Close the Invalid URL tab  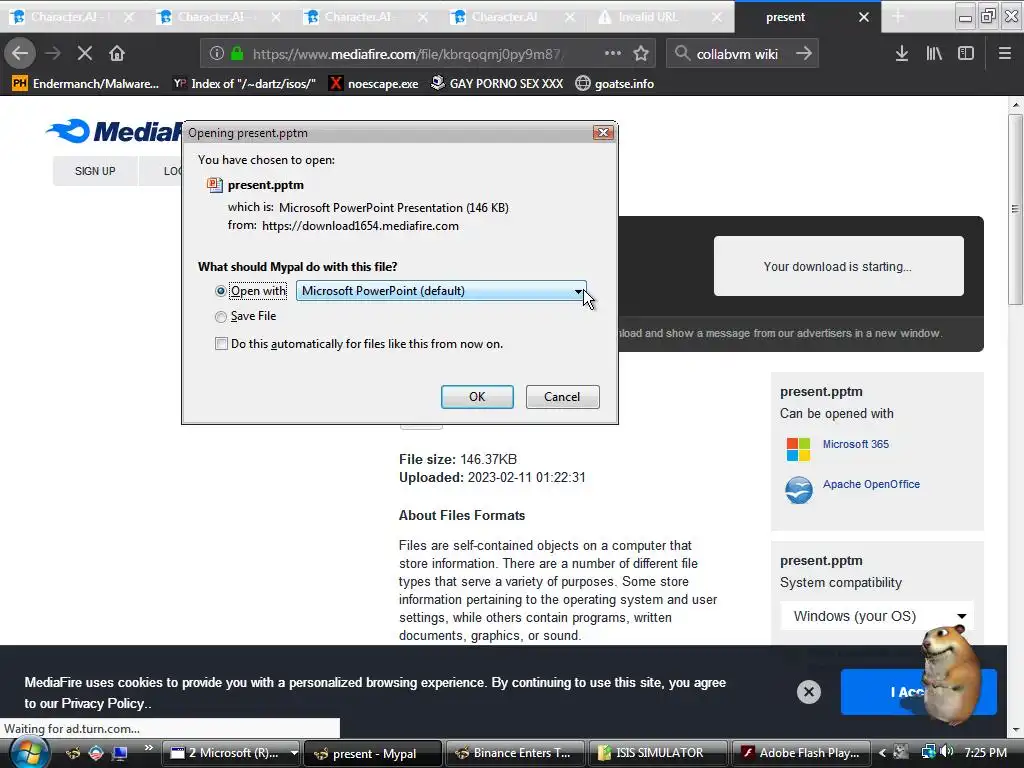point(717,17)
